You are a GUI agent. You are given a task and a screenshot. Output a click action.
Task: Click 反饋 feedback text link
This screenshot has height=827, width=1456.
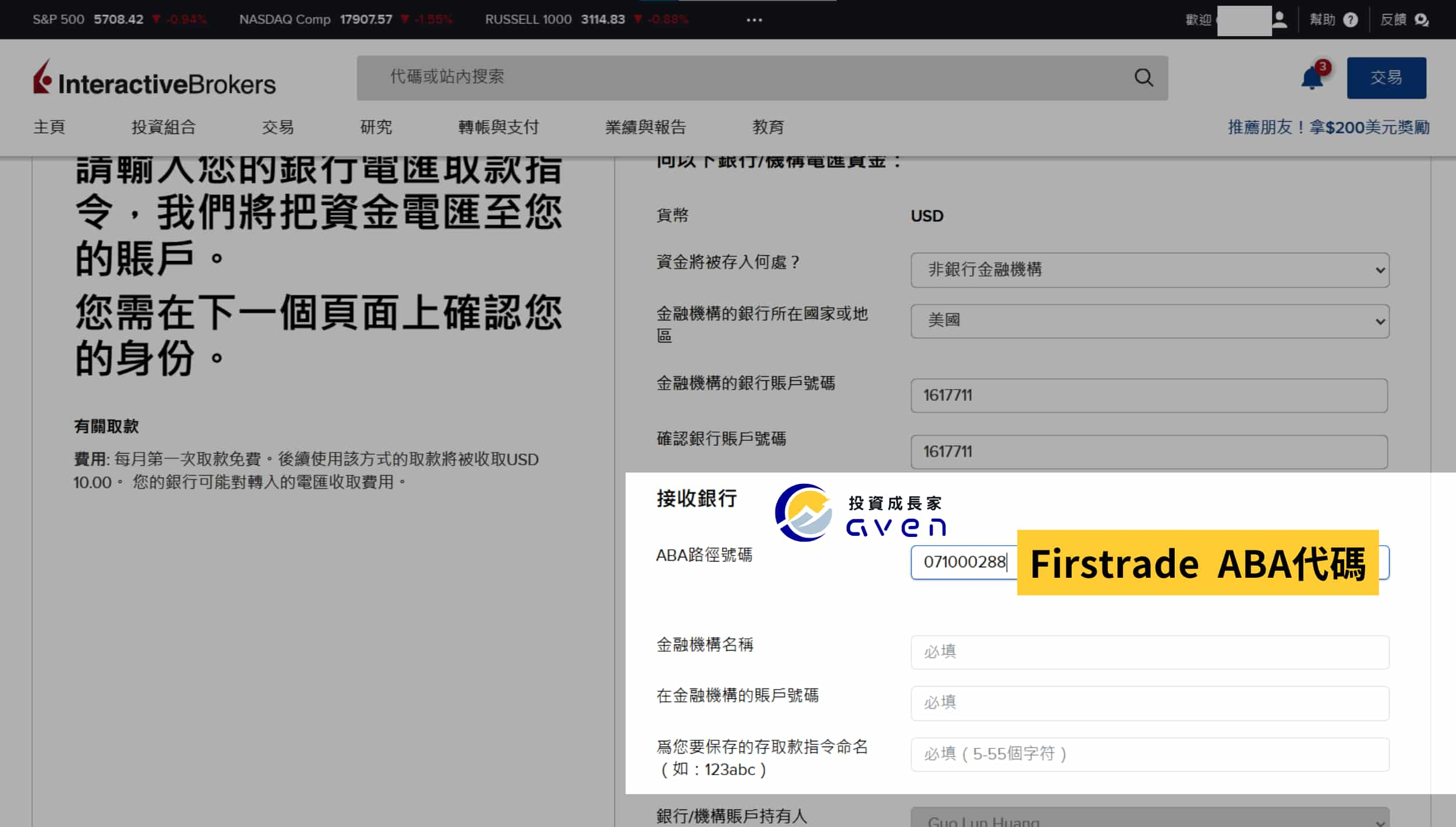point(1393,20)
